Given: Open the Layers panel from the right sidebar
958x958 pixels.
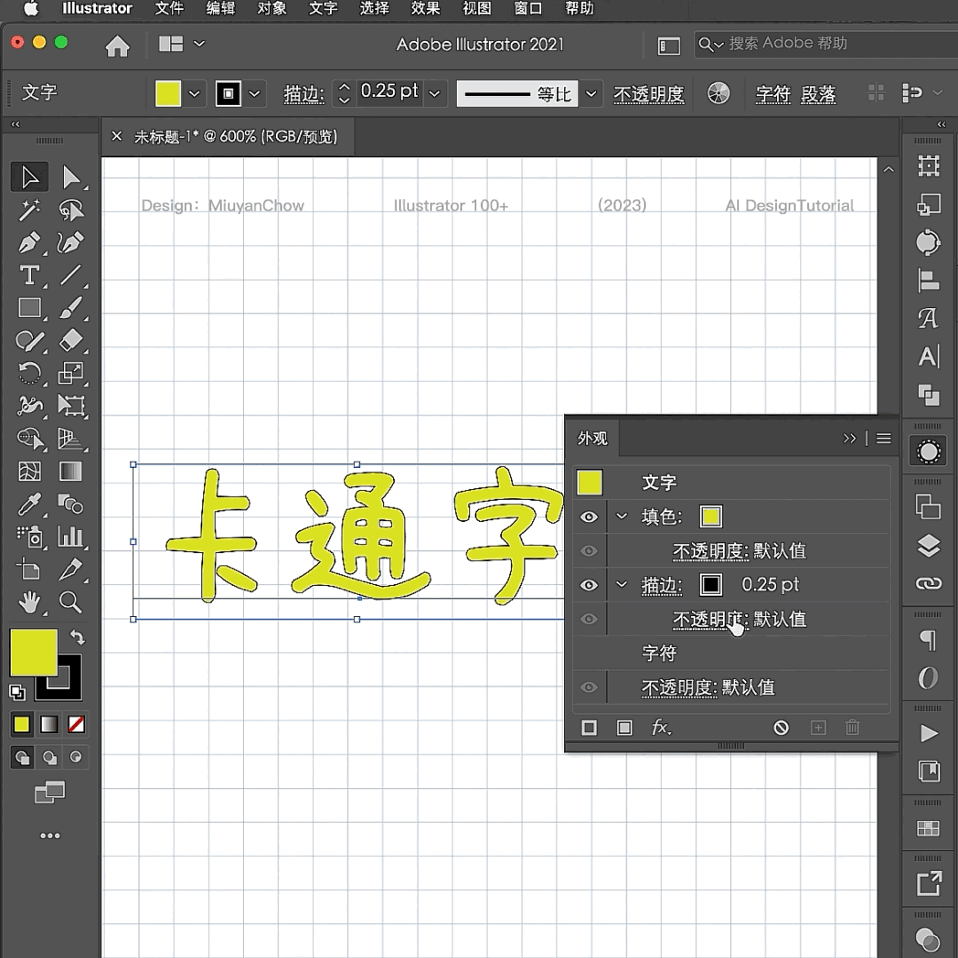Looking at the screenshot, I should click(927, 546).
